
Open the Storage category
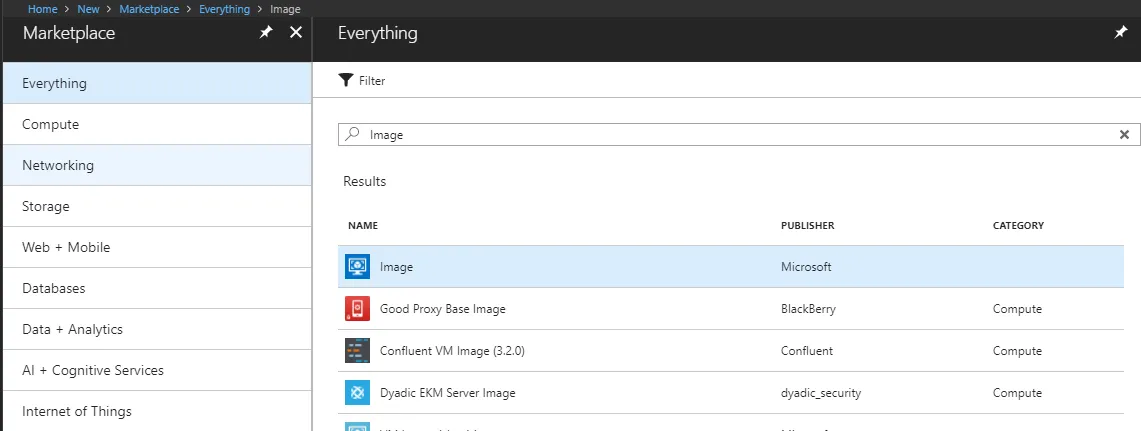46,206
